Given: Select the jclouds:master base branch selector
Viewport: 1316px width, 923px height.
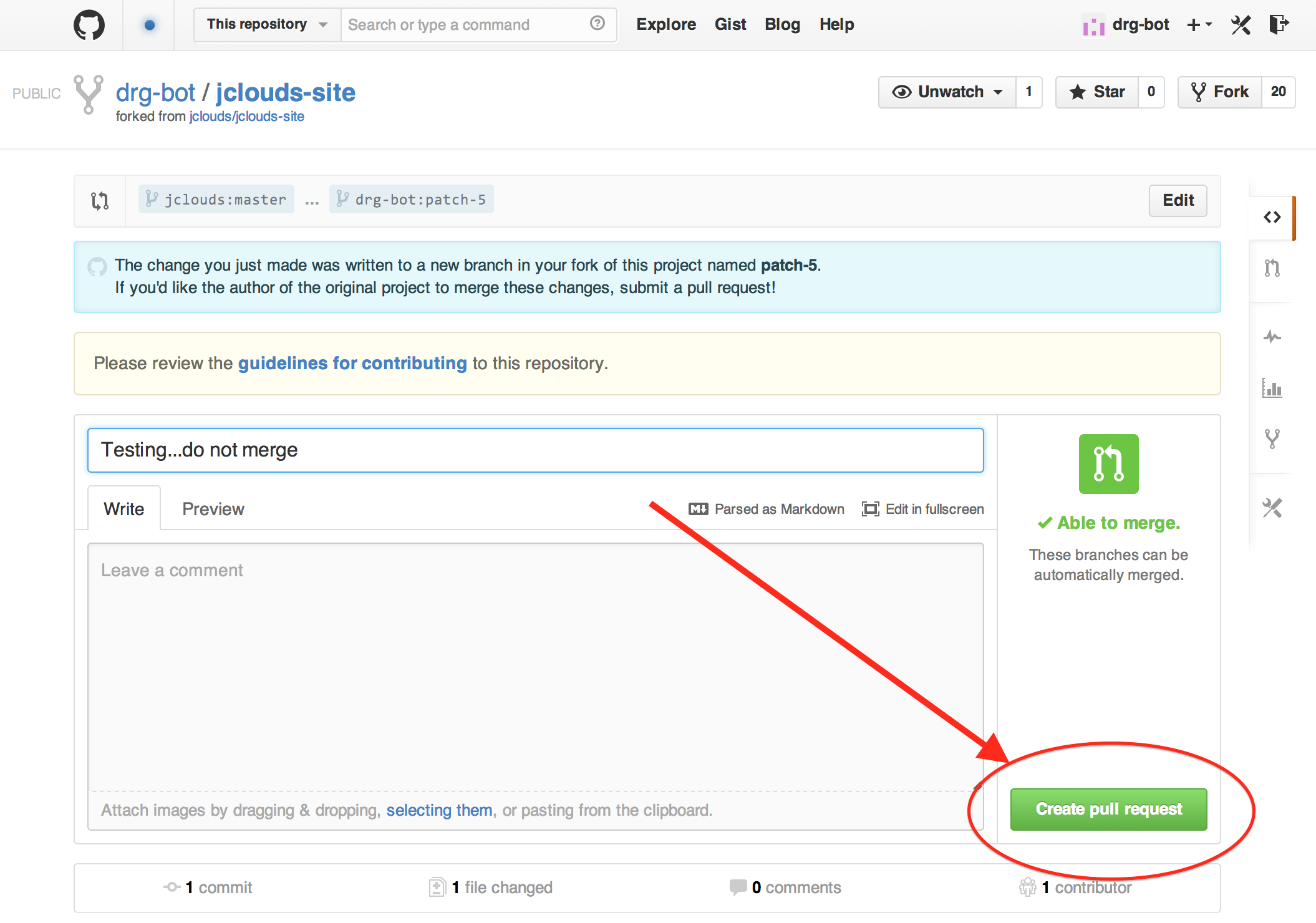Looking at the screenshot, I should pyautogui.click(x=216, y=200).
